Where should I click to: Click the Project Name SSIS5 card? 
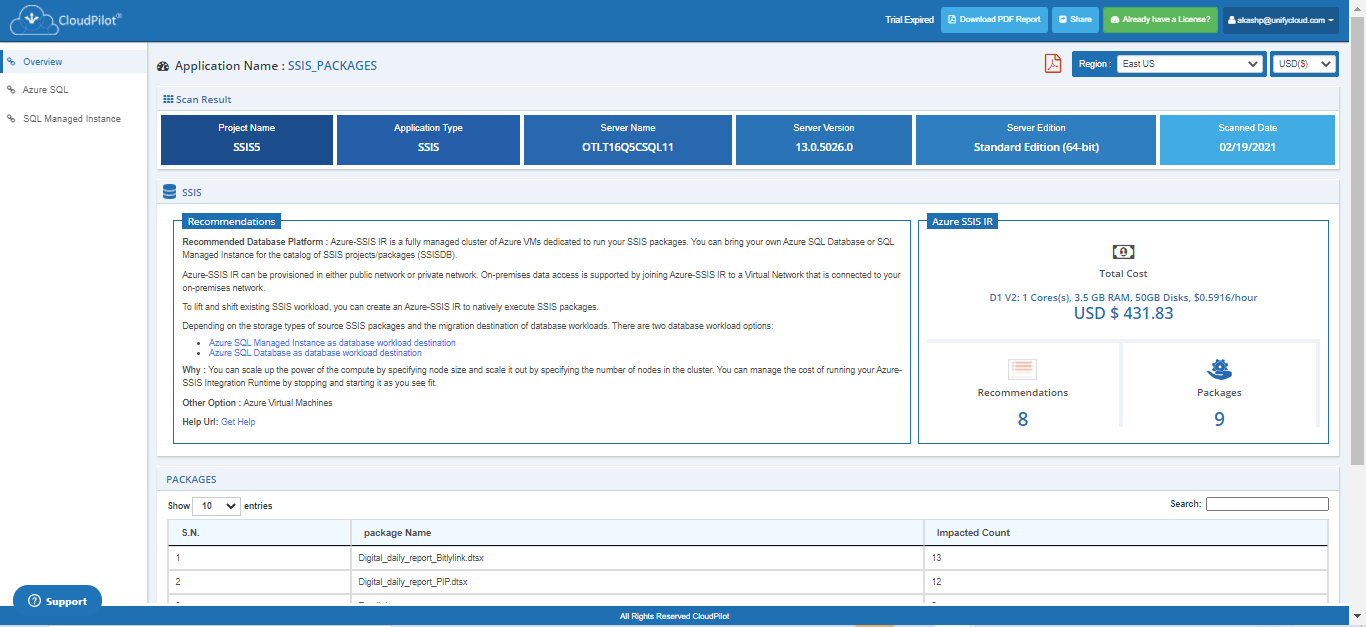tap(247, 140)
